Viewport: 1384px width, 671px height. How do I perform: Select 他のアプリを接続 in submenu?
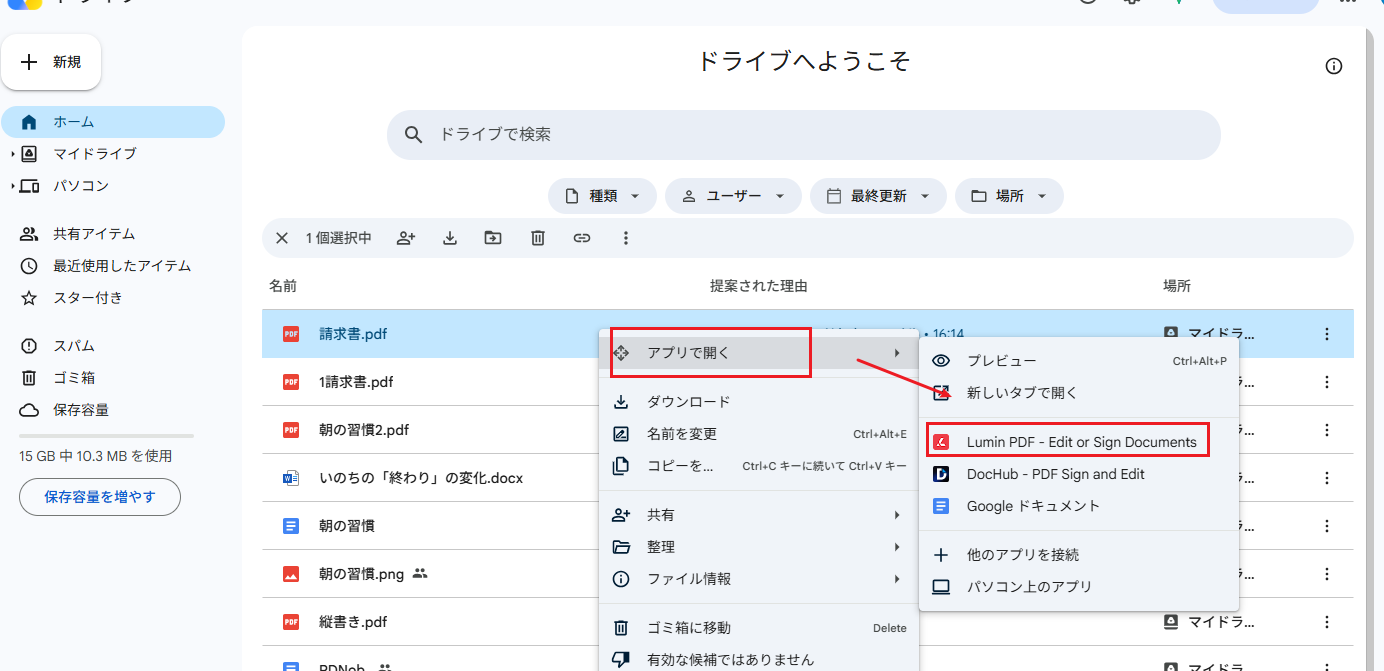(x=1079, y=555)
